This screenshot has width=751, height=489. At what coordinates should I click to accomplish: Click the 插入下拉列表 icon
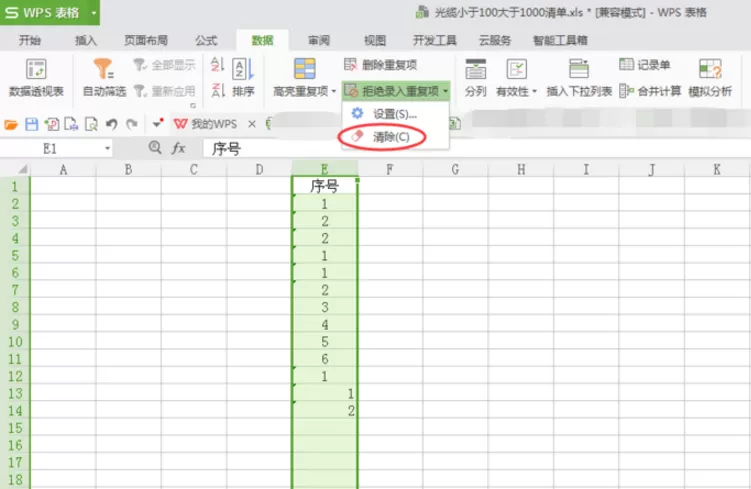coord(579,69)
